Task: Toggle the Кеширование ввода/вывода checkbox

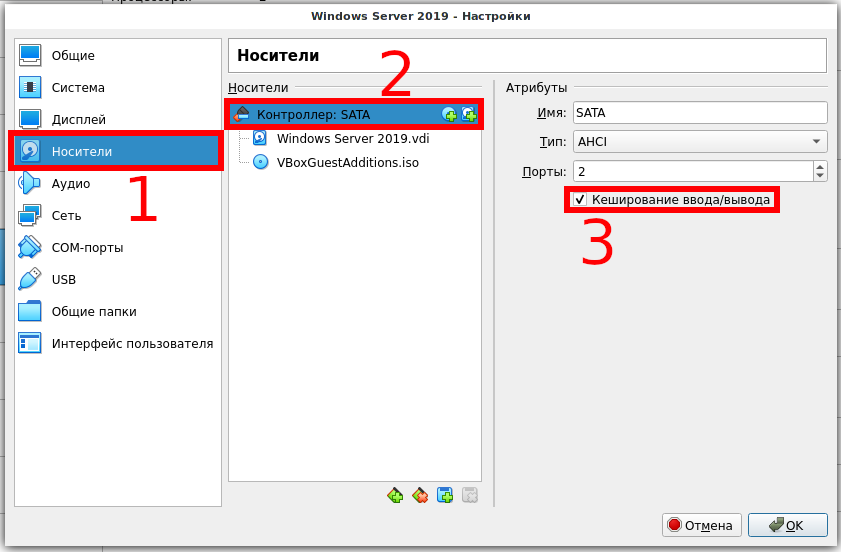Action: (580, 200)
